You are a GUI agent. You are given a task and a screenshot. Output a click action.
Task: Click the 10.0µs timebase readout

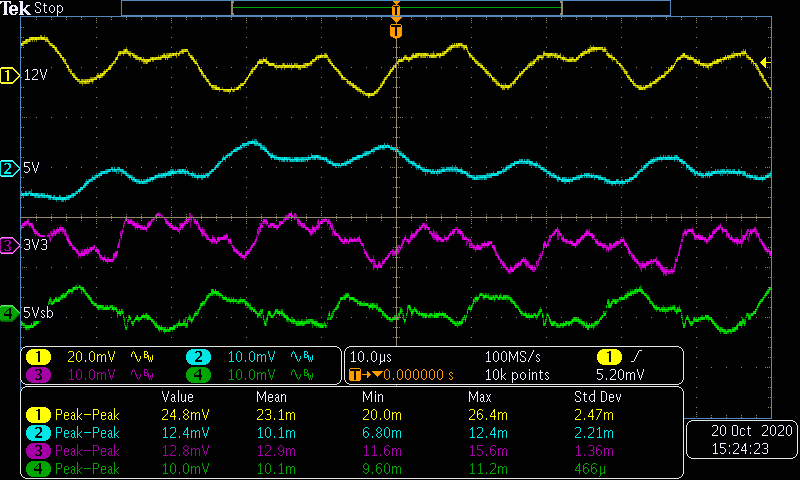coord(371,357)
